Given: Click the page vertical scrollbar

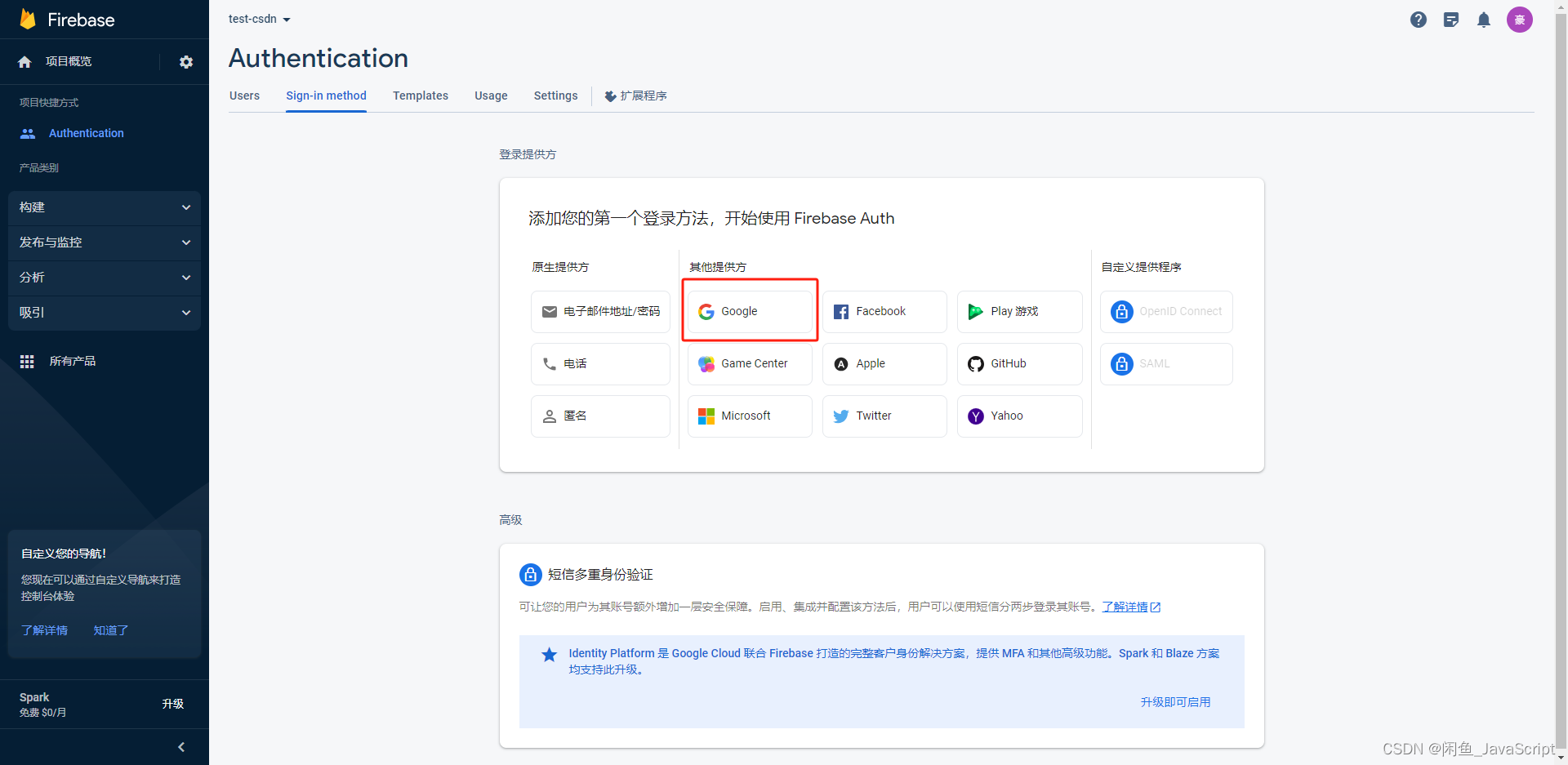Looking at the screenshot, I should tap(1561, 382).
